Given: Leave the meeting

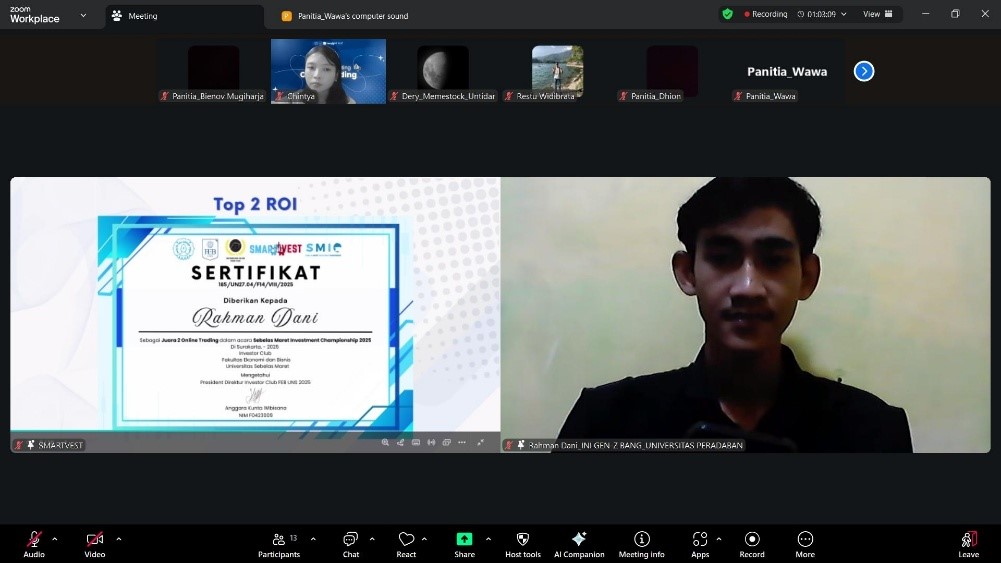Looking at the screenshot, I should (968, 541).
